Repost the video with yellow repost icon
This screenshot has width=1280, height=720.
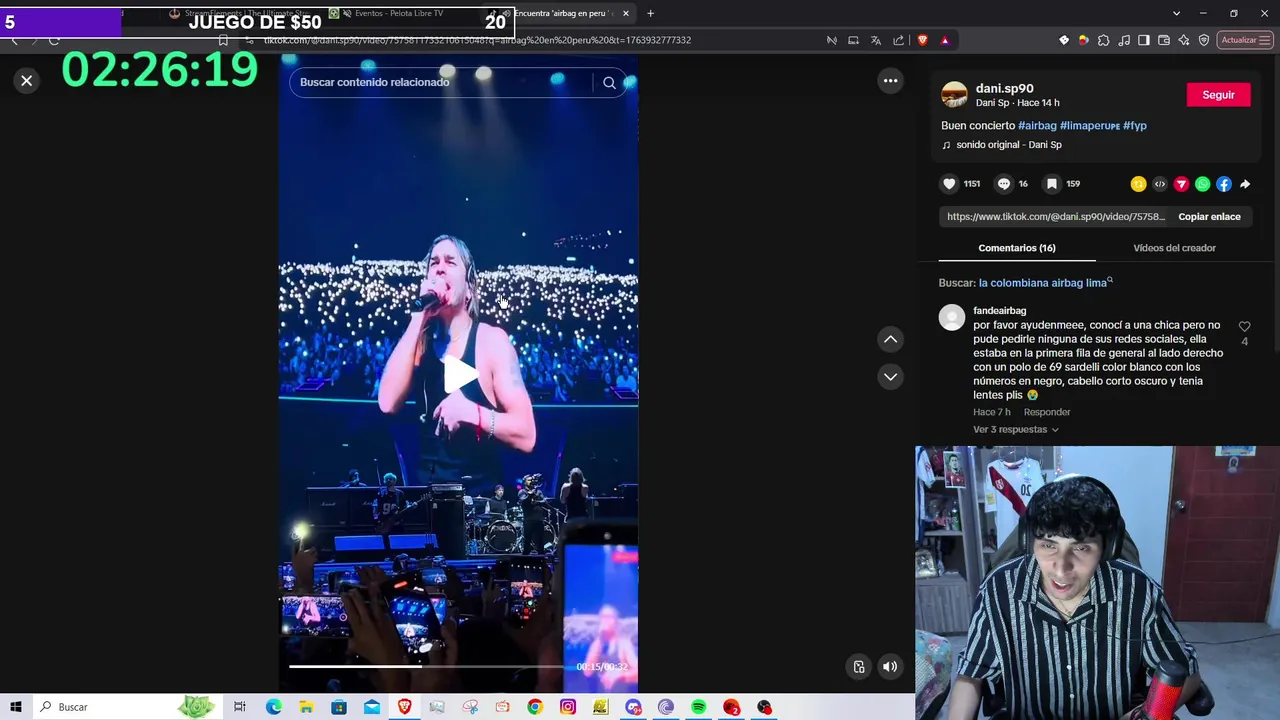(1138, 184)
